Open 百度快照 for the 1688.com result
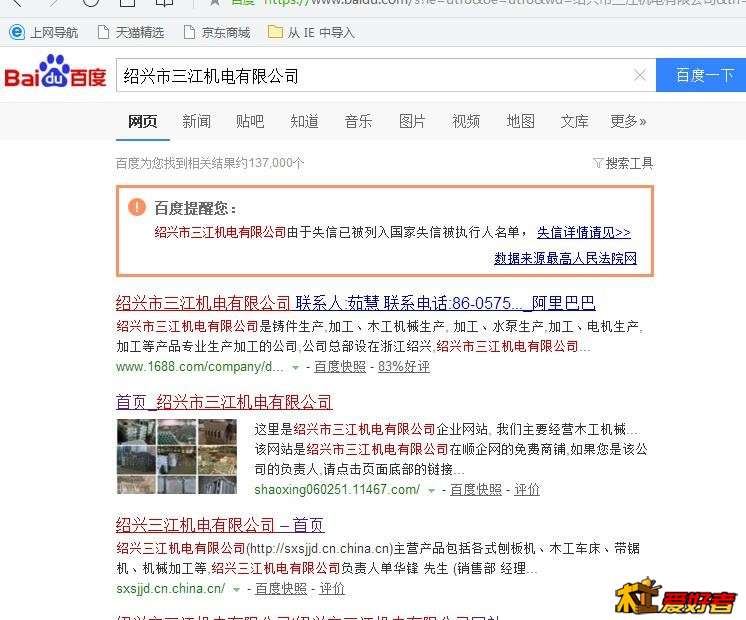 [x=340, y=367]
